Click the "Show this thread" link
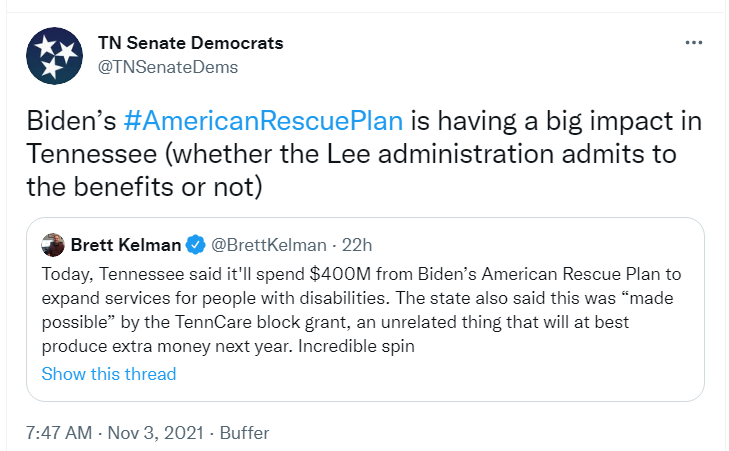 click(109, 374)
